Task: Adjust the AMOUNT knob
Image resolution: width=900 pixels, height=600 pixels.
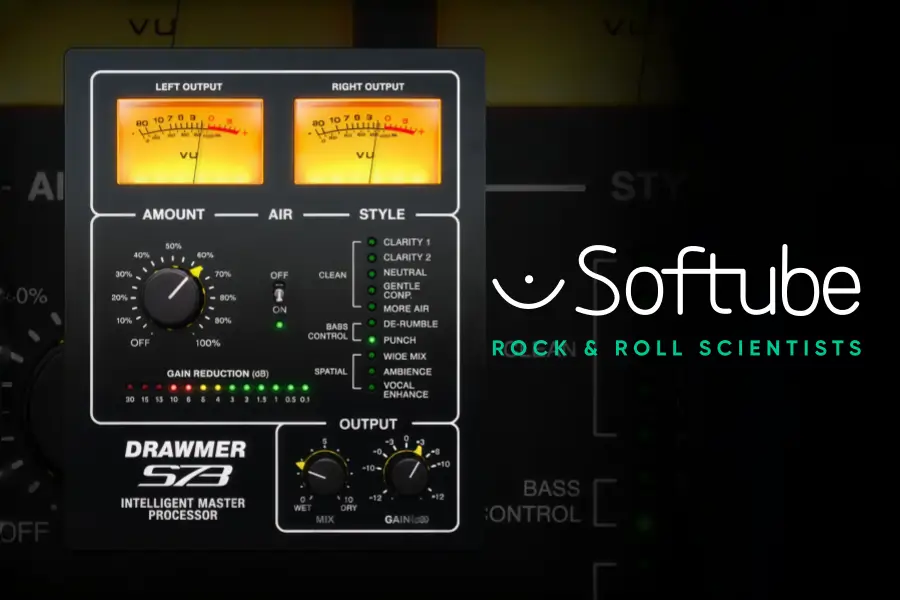Action: (x=172, y=296)
